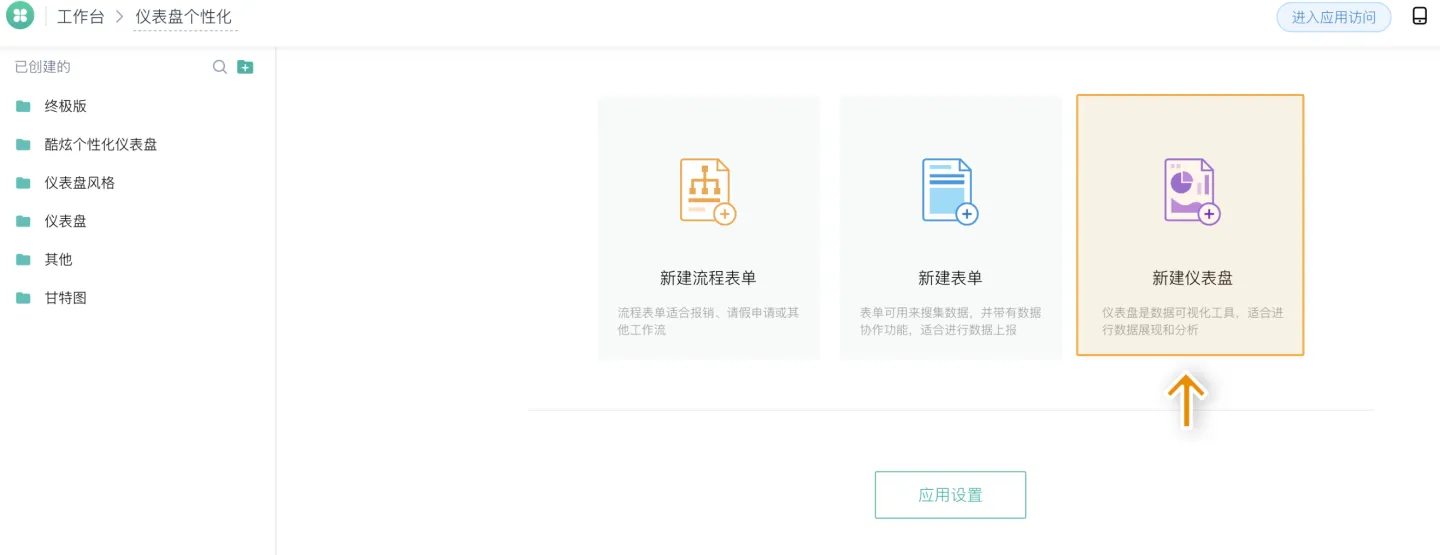The width and height of the screenshot is (1440, 555).
Task: Select the 新建表单 card title
Action: (950, 278)
